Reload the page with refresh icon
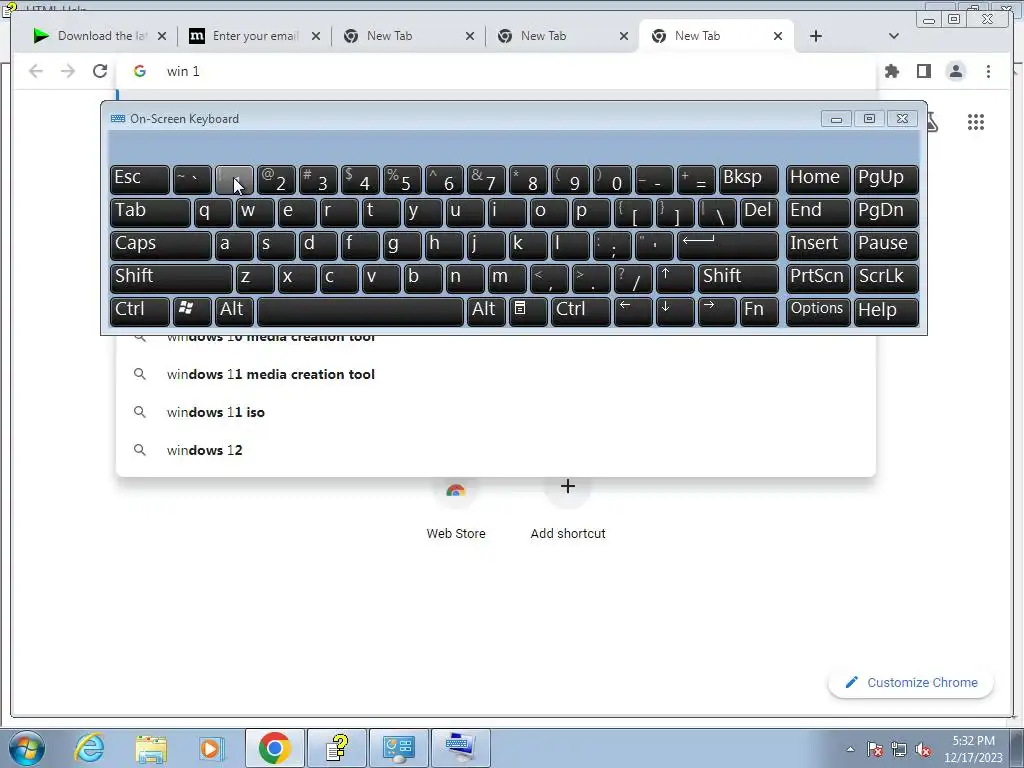 tap(99, 71)
